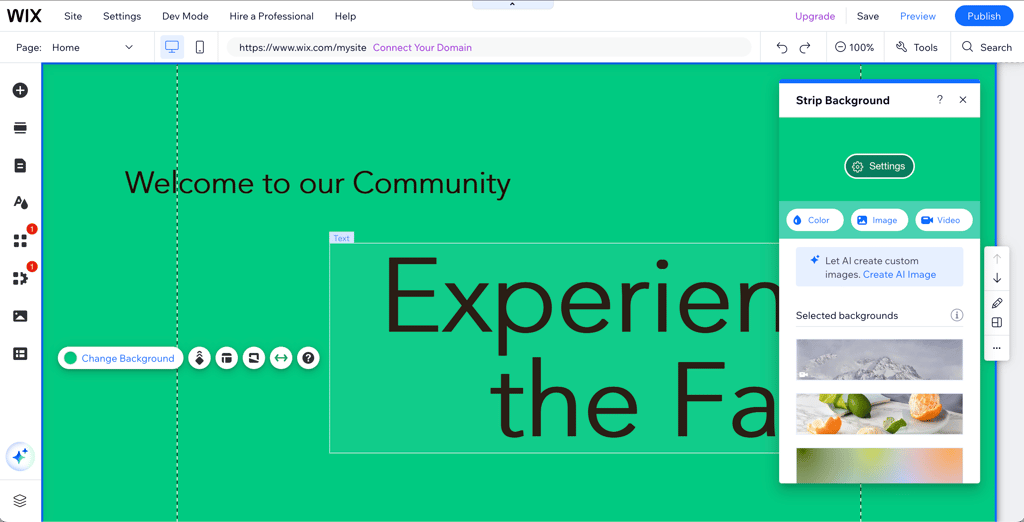This screenshot has height=522, width=1024.
Task: Collapse the top bar chevron
Action: pyautogui.click(x=512, y=5)
